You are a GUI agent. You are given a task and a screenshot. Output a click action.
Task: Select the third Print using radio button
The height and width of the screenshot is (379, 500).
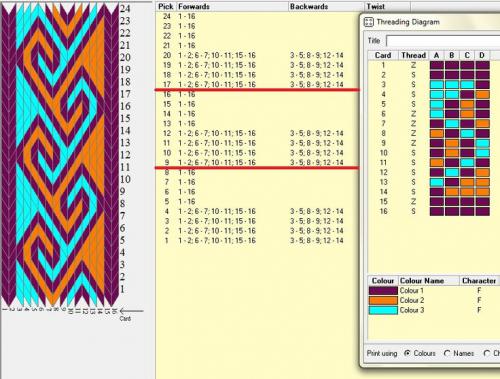[487, 353]
